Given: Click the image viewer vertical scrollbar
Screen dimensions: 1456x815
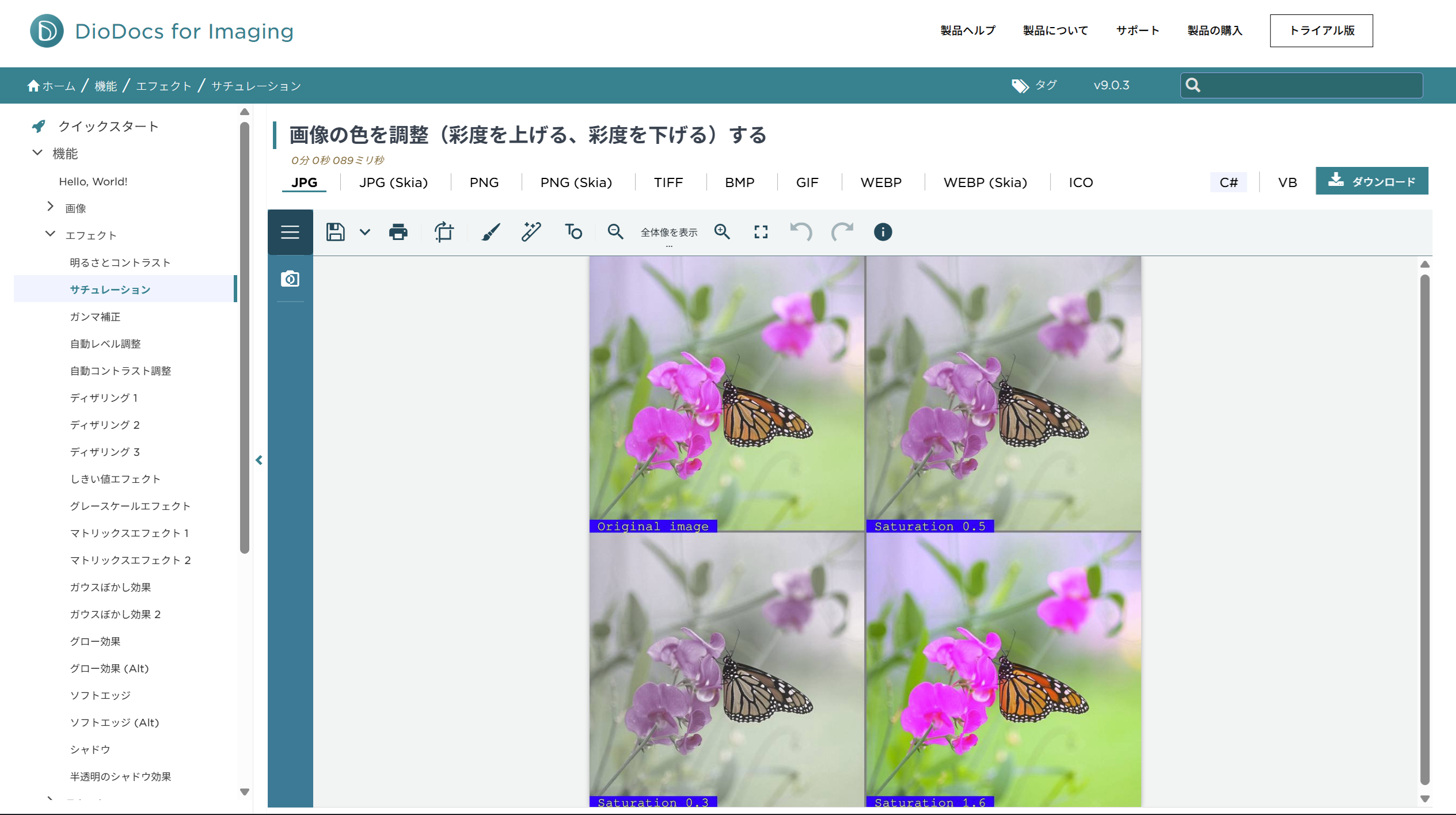Looking at the screenshot, I should (x=1425, y=530).
